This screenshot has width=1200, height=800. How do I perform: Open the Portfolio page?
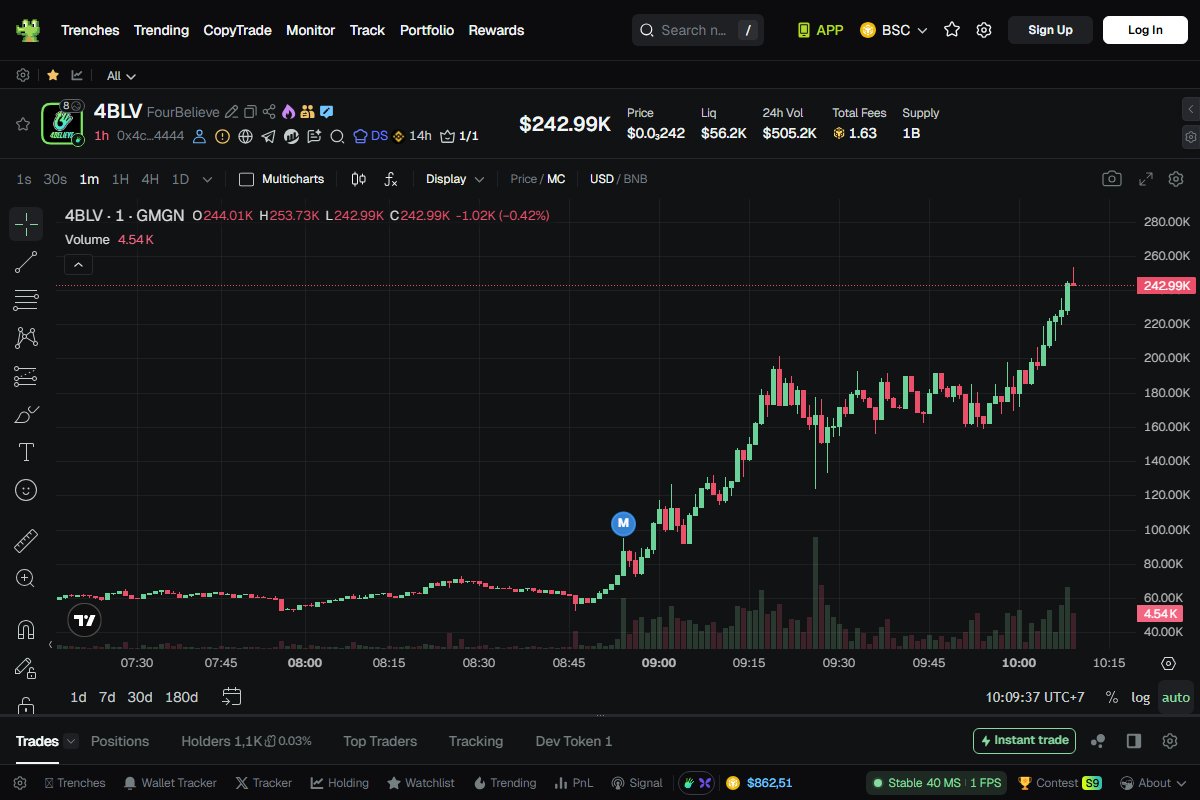point(427,30)
